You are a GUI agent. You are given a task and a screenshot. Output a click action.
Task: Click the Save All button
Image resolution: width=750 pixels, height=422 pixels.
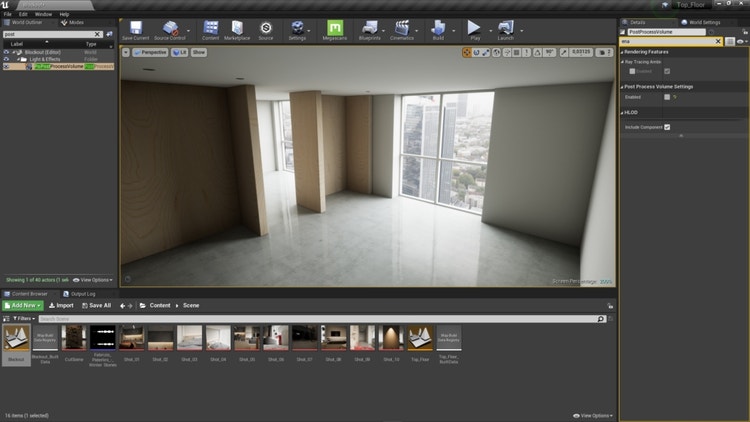click(96, 305)
